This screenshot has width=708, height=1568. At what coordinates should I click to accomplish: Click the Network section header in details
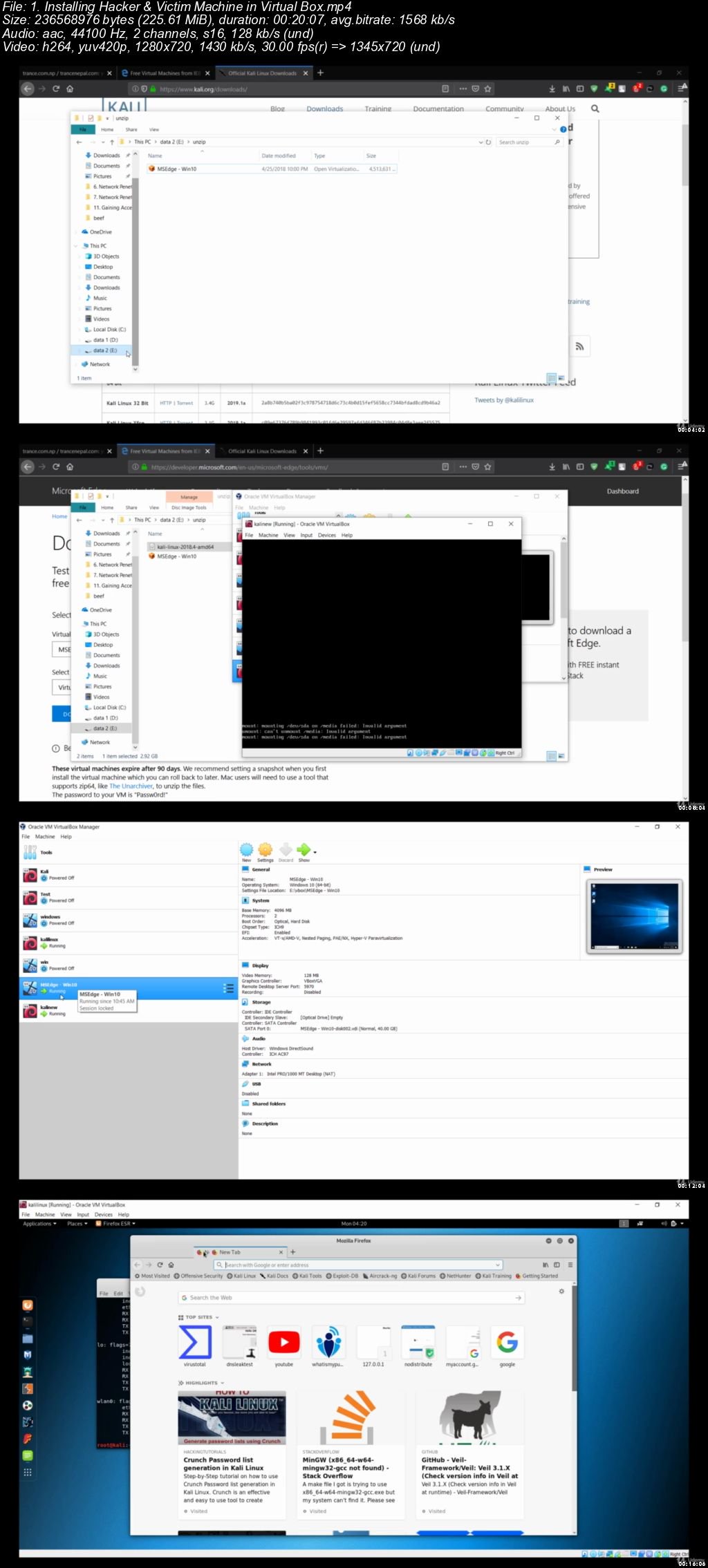click(261, 1064)
